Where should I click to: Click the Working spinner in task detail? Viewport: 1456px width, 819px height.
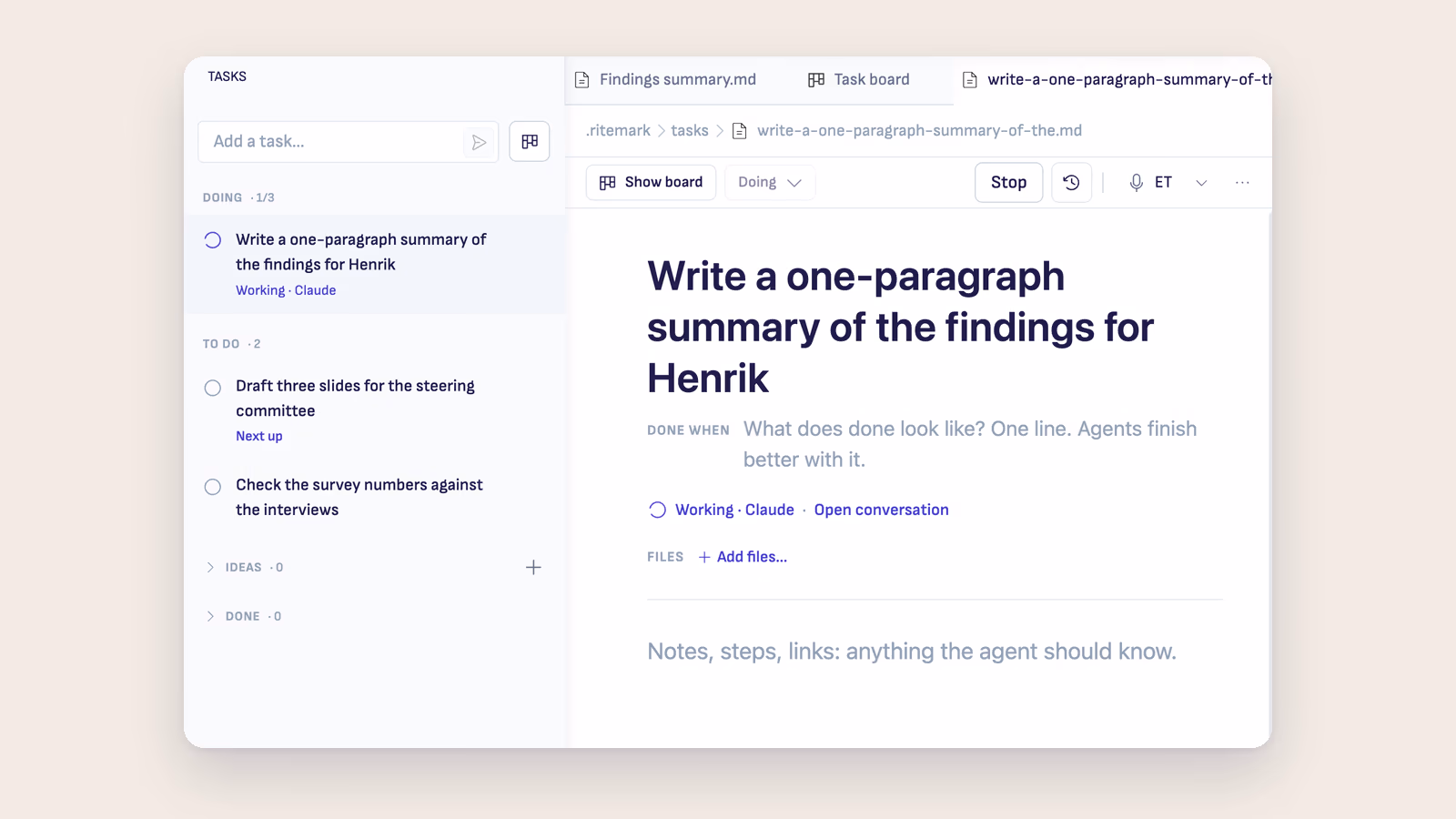[657, 510]
